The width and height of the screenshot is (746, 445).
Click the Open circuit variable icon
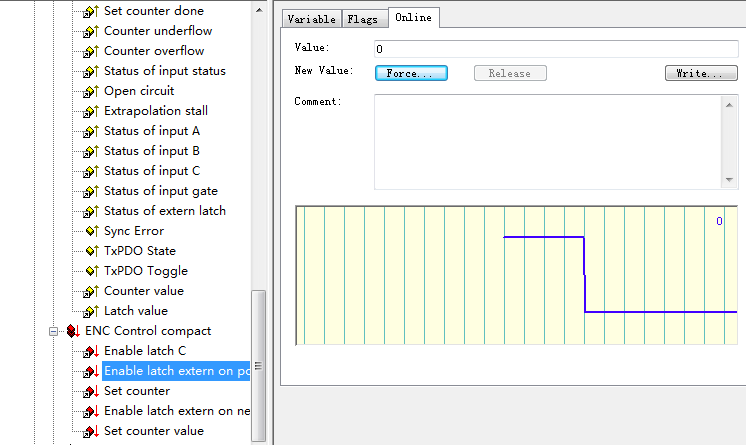(x=91, y=91)
